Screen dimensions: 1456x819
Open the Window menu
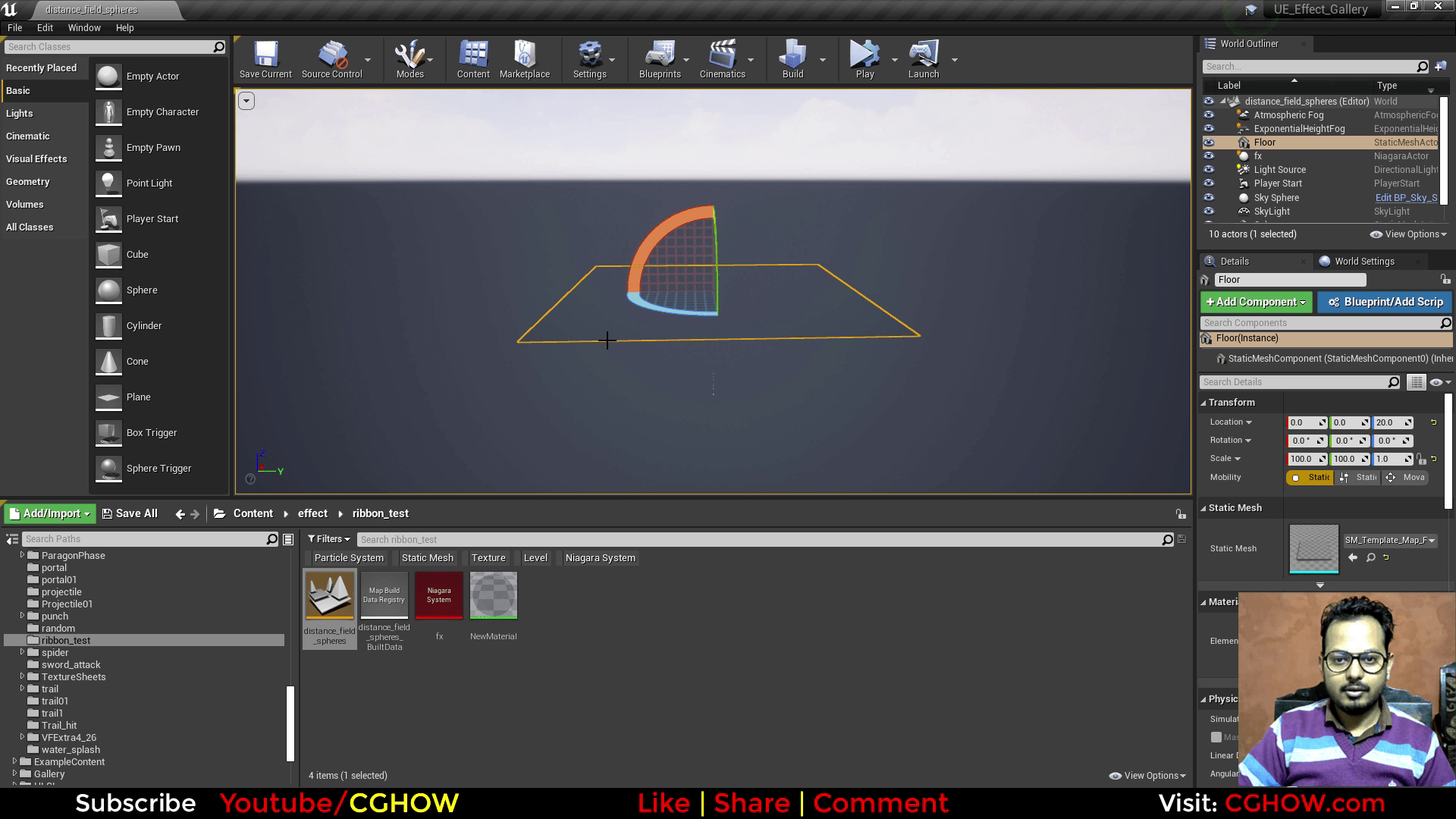pos(83,27)
